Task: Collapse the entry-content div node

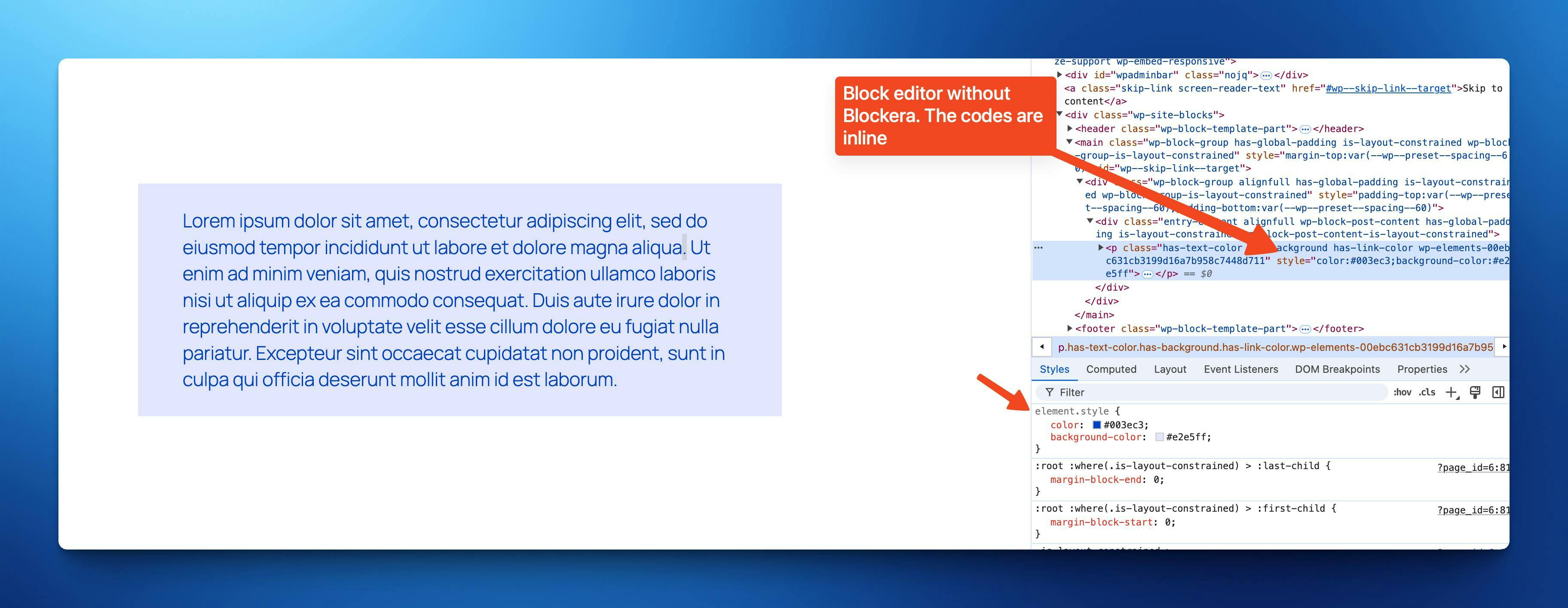Action: (x=1090, y=221)
